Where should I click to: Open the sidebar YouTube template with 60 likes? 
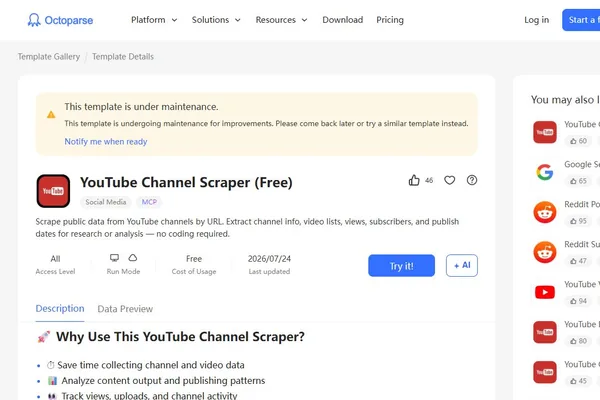545,132
